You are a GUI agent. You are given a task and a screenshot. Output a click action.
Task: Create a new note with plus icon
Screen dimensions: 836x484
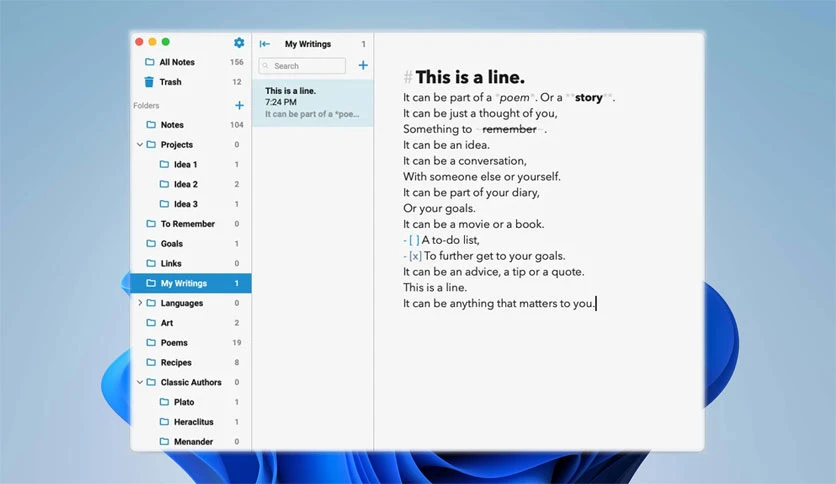pyautogui.click(x=363, y=65)
